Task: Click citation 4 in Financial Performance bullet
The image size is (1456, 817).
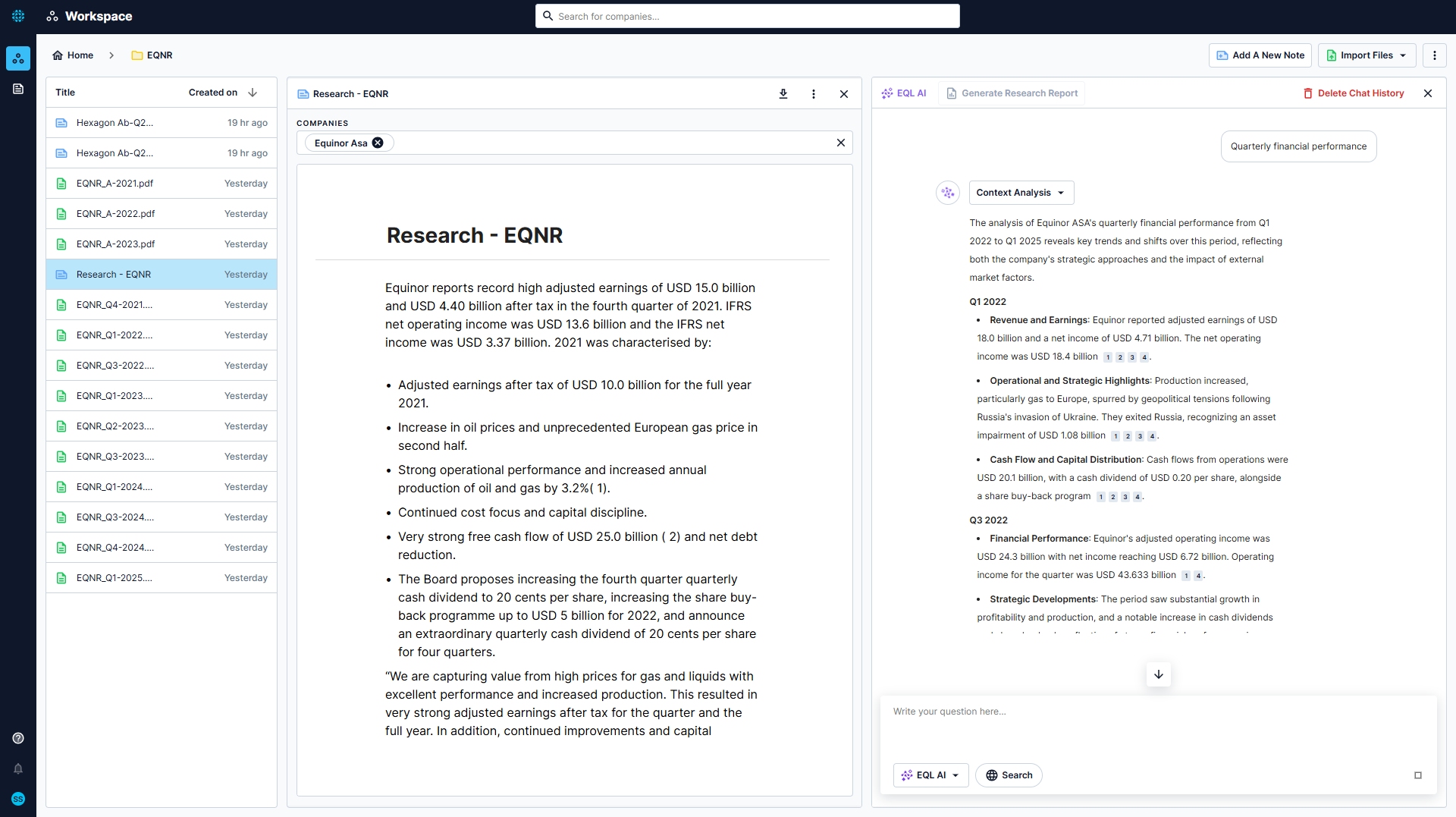Action: [x=1198, y=576]
